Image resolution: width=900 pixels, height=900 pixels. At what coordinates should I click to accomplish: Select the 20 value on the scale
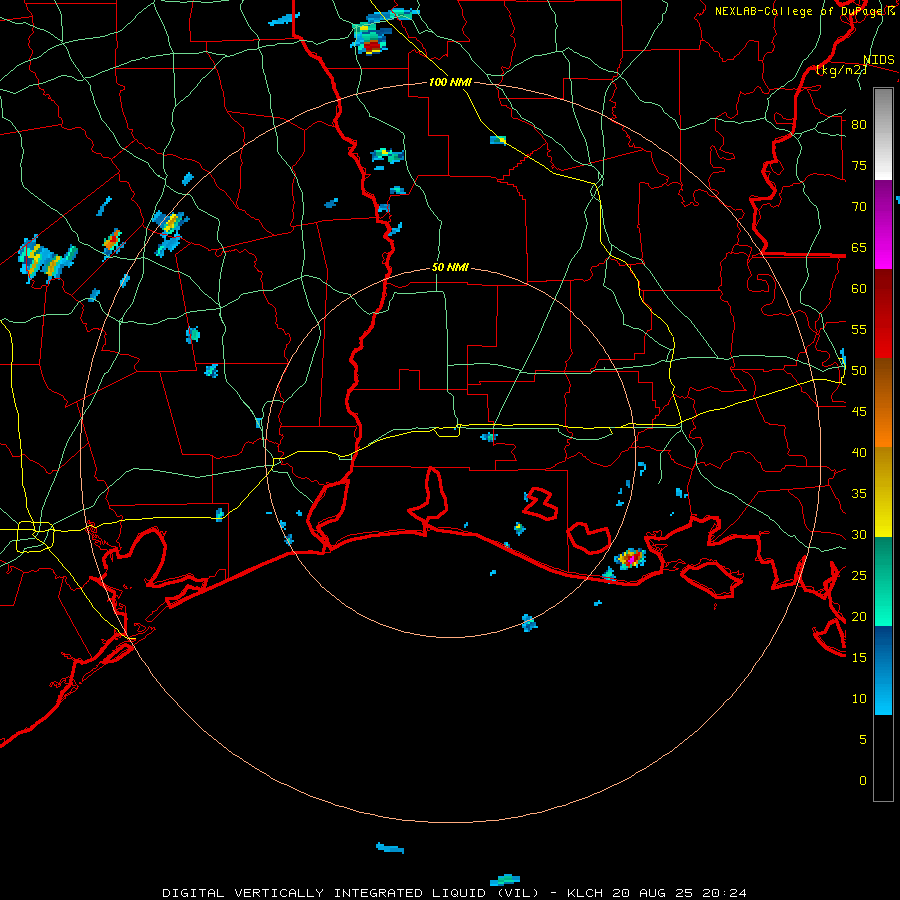tap(859, 616)
